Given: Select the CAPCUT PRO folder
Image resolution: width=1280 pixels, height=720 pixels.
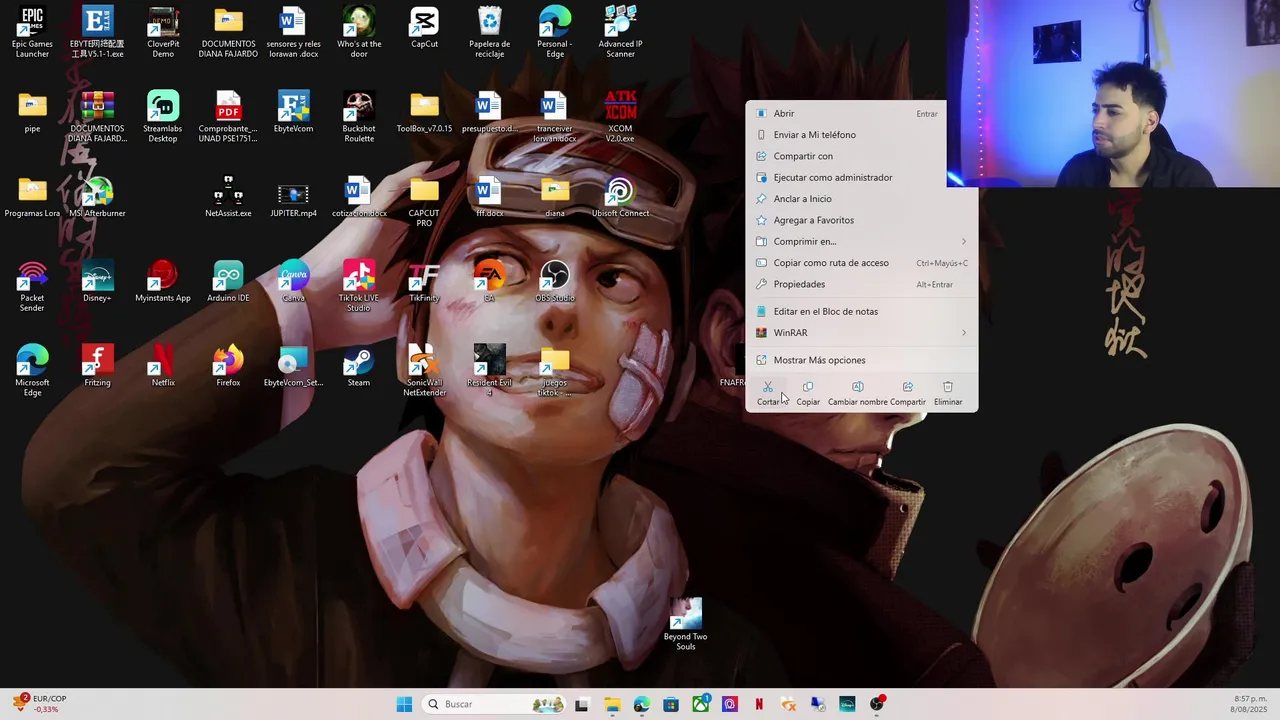Looking at the screenshot, I should 424,202.
